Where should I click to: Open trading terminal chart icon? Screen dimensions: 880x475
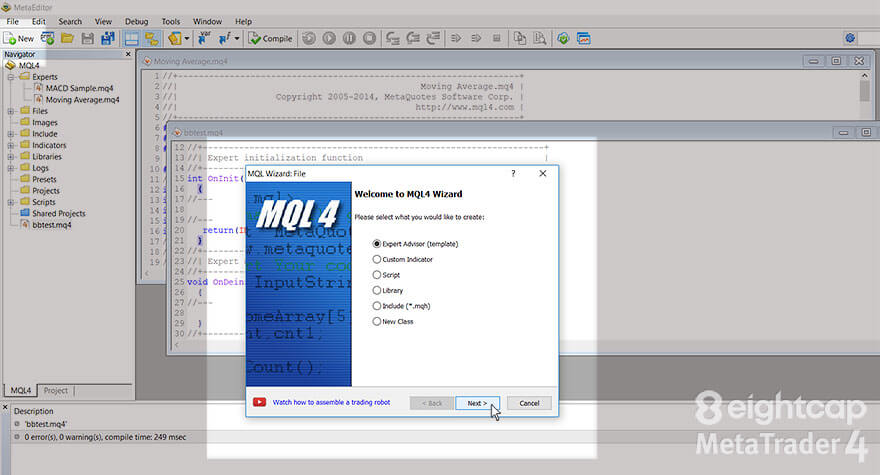(x=584, y=38)
